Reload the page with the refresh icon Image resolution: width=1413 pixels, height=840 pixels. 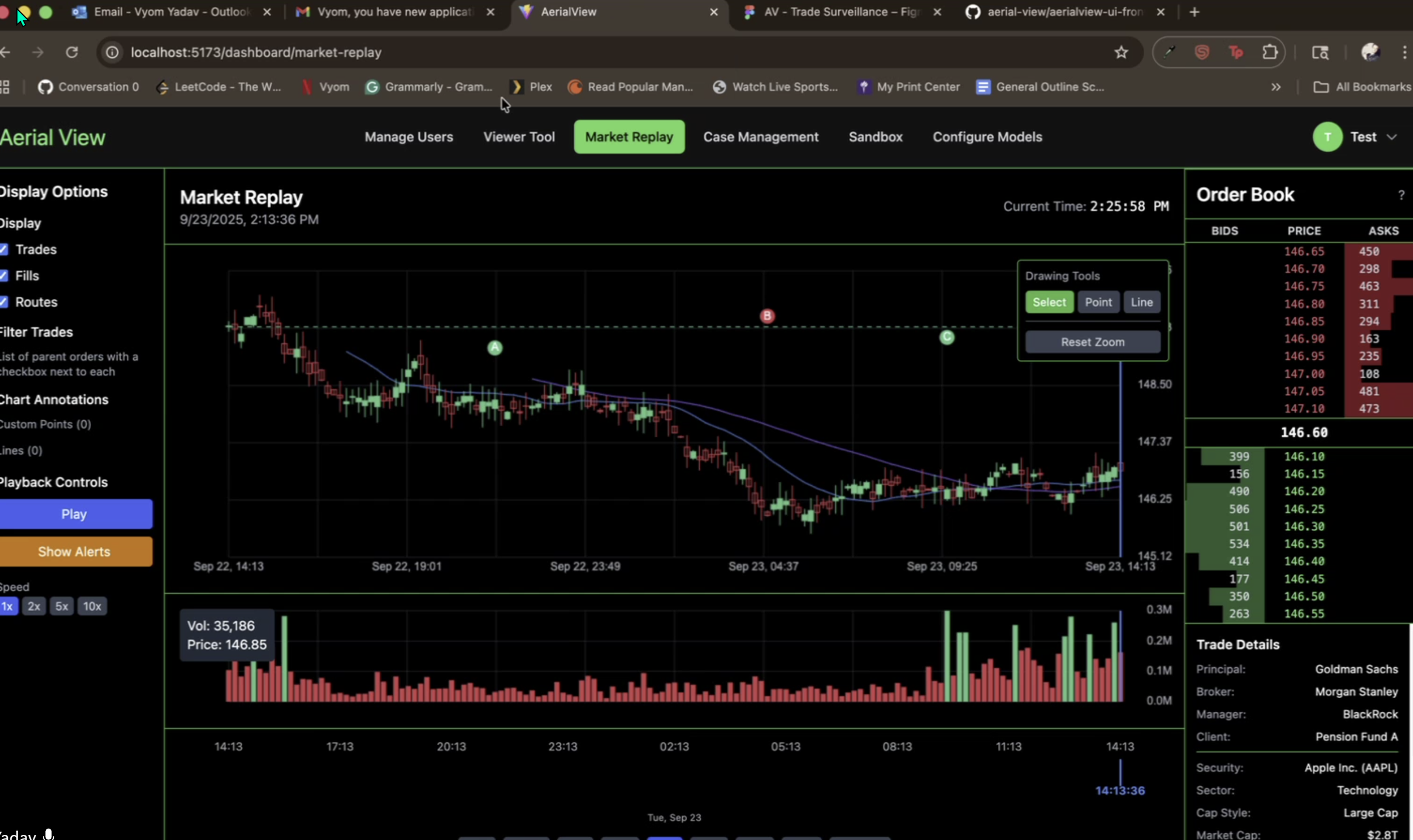tap(72, 52)
